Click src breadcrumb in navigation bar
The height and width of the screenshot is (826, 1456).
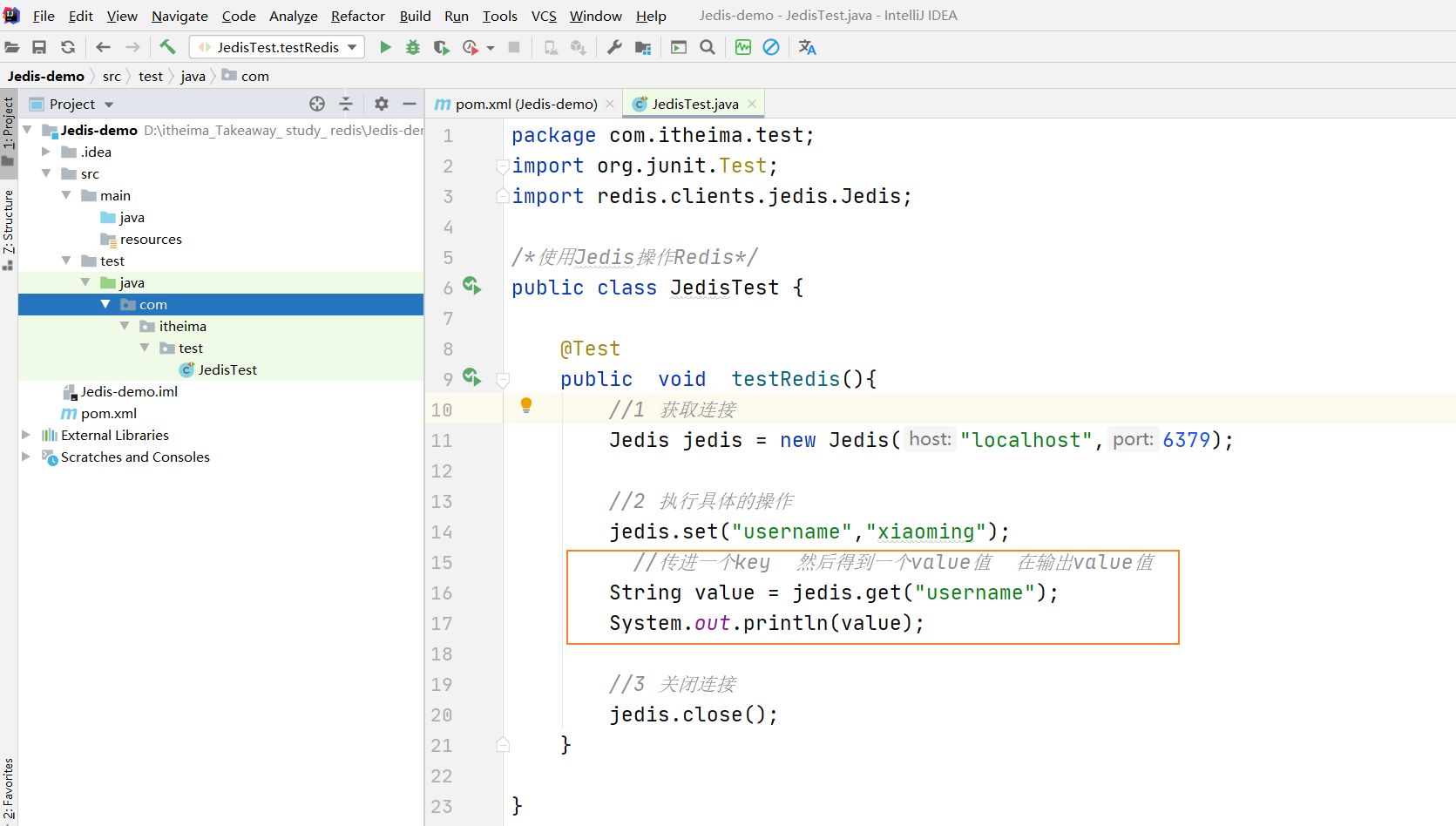(112, 76)
